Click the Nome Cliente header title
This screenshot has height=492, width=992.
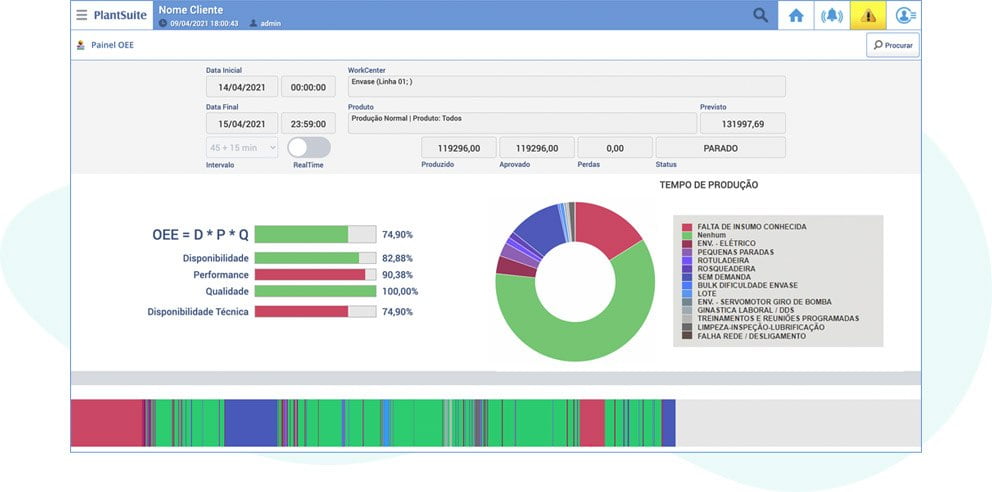coord(190,10)
